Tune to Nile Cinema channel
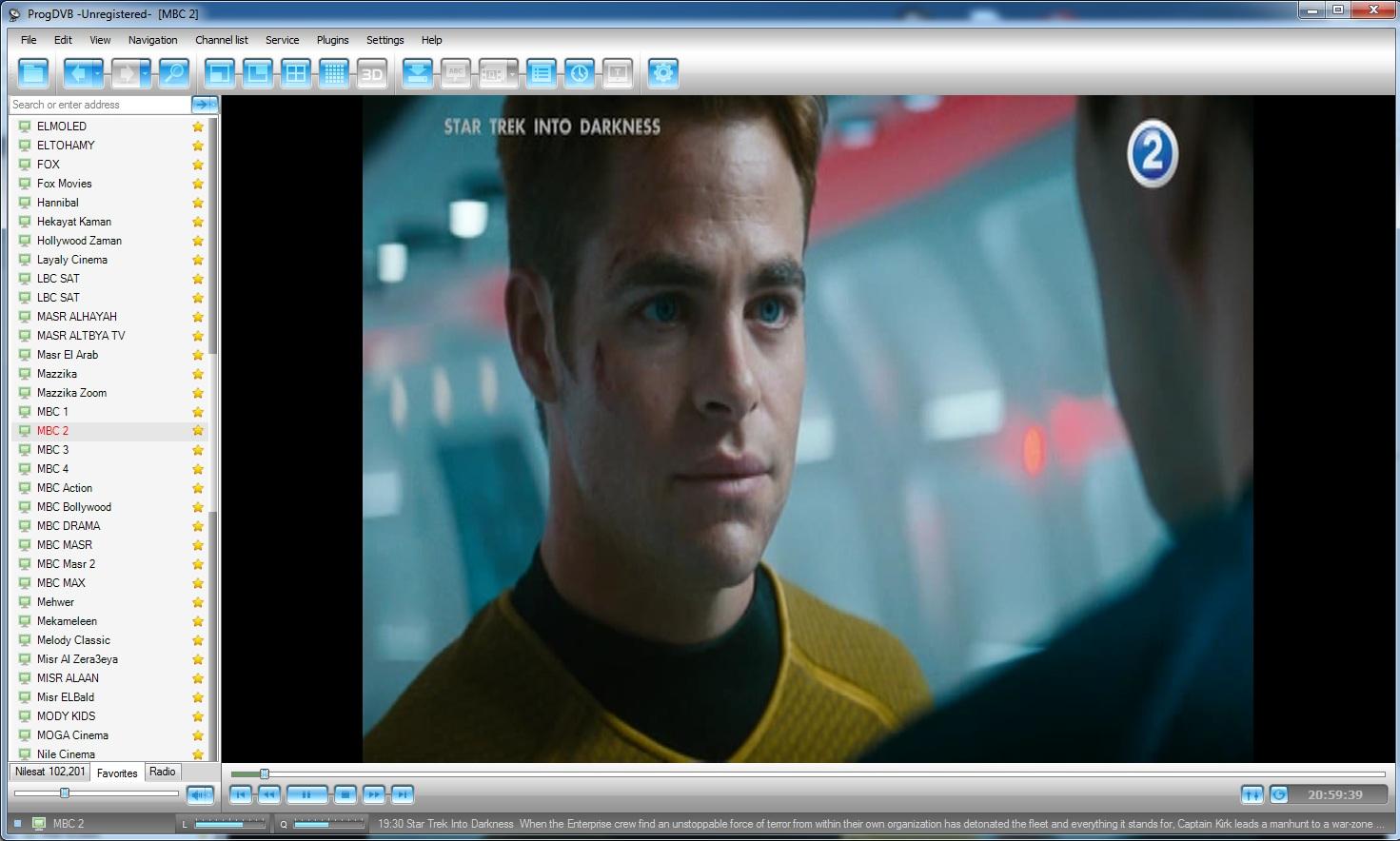Viewport: 1400px width, 841px height. [x=66, y=754]
